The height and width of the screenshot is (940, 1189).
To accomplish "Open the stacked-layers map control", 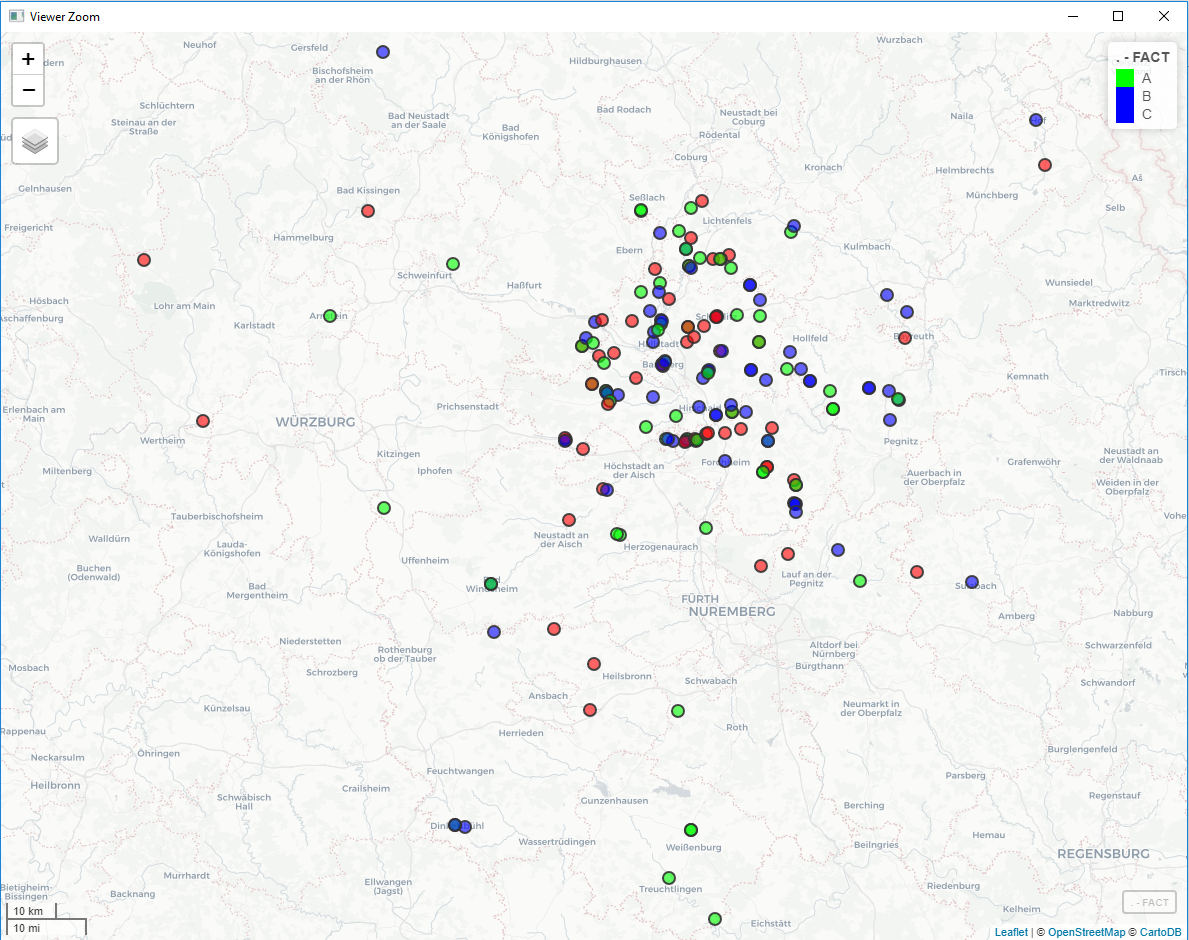I will [x=34, y=140].
